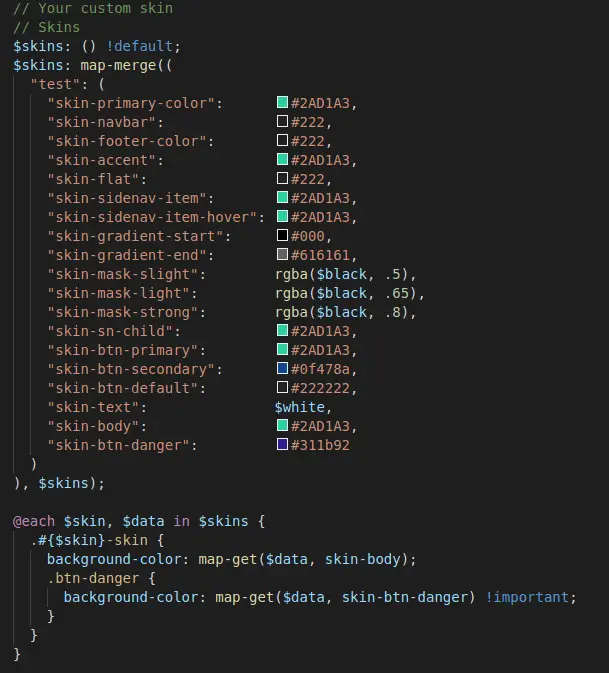Image resolution: width=609 pixels, height=673 pixels.
Task: Open the skin-navbar #222 color swatch
Action: (x=282, y=121)
